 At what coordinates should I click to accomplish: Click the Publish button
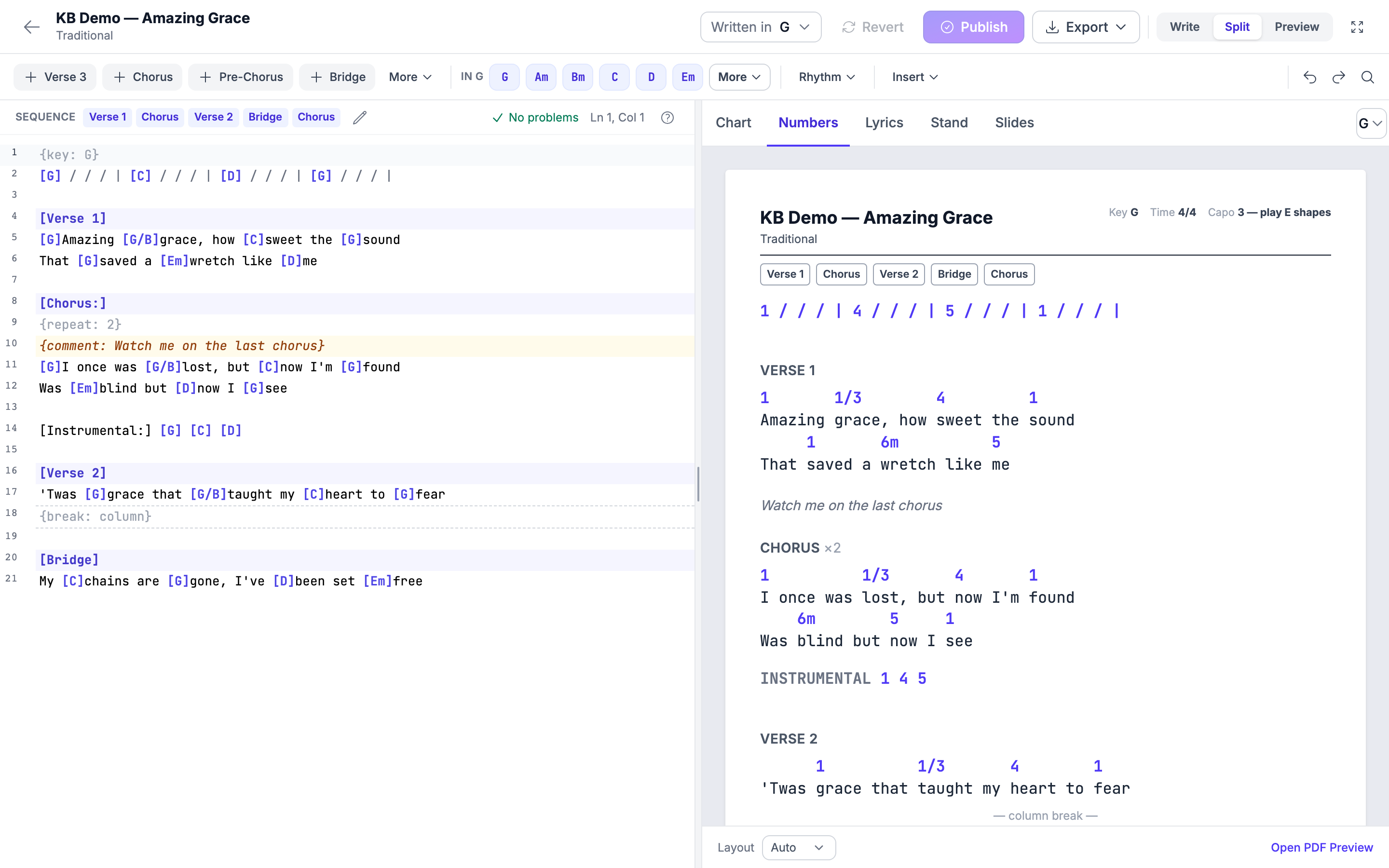(x=973, y=27)
